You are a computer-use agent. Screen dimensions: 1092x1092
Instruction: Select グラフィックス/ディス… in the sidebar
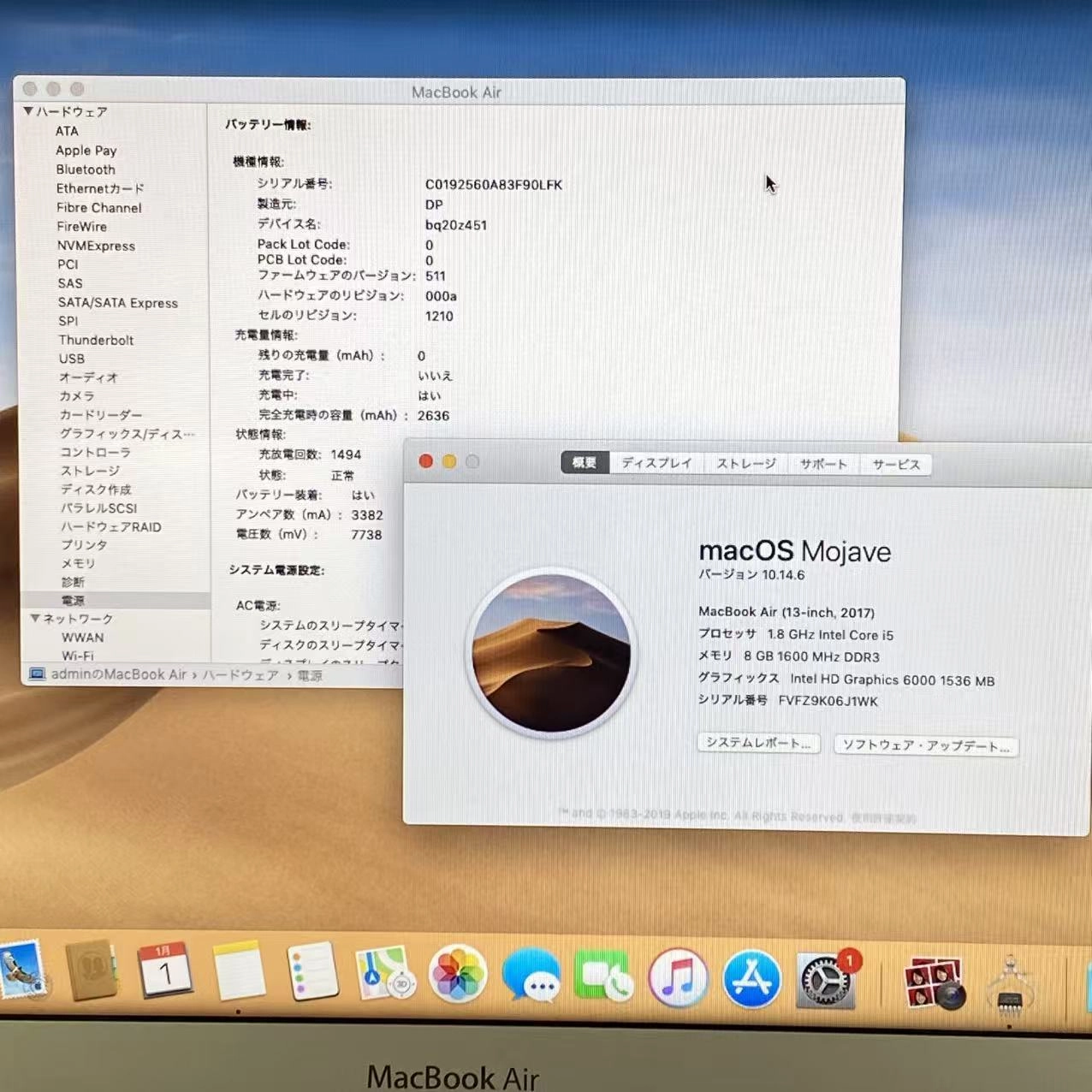[128, 434]
